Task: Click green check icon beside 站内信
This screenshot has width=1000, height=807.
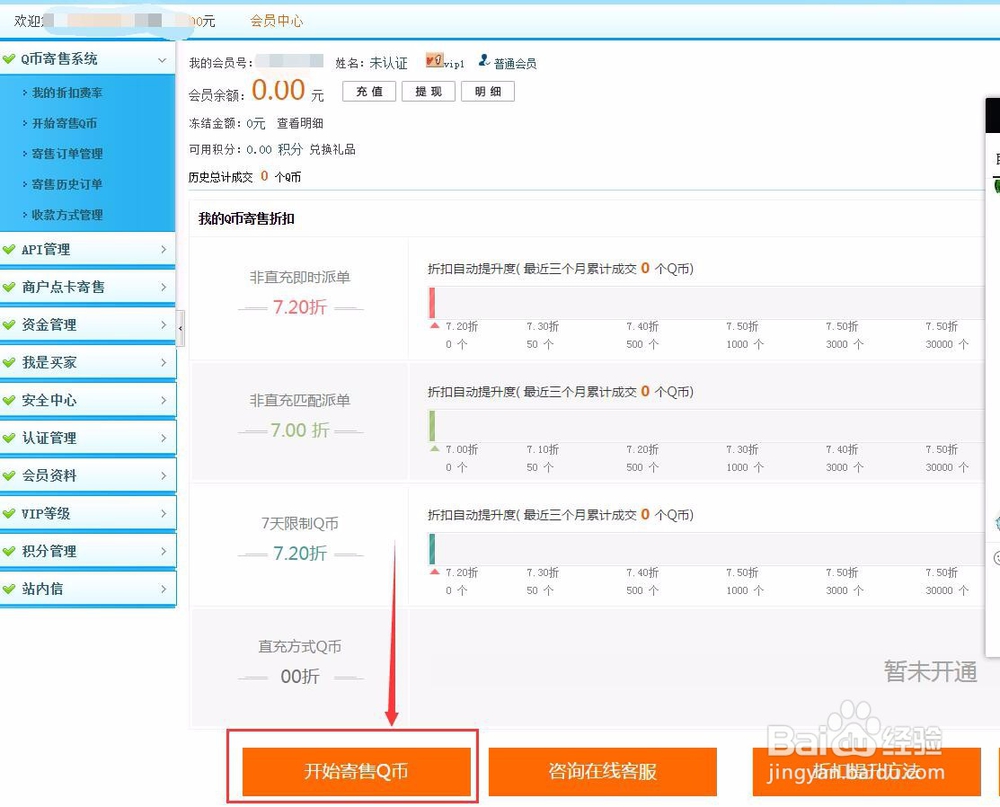Action: pos(9,589)
